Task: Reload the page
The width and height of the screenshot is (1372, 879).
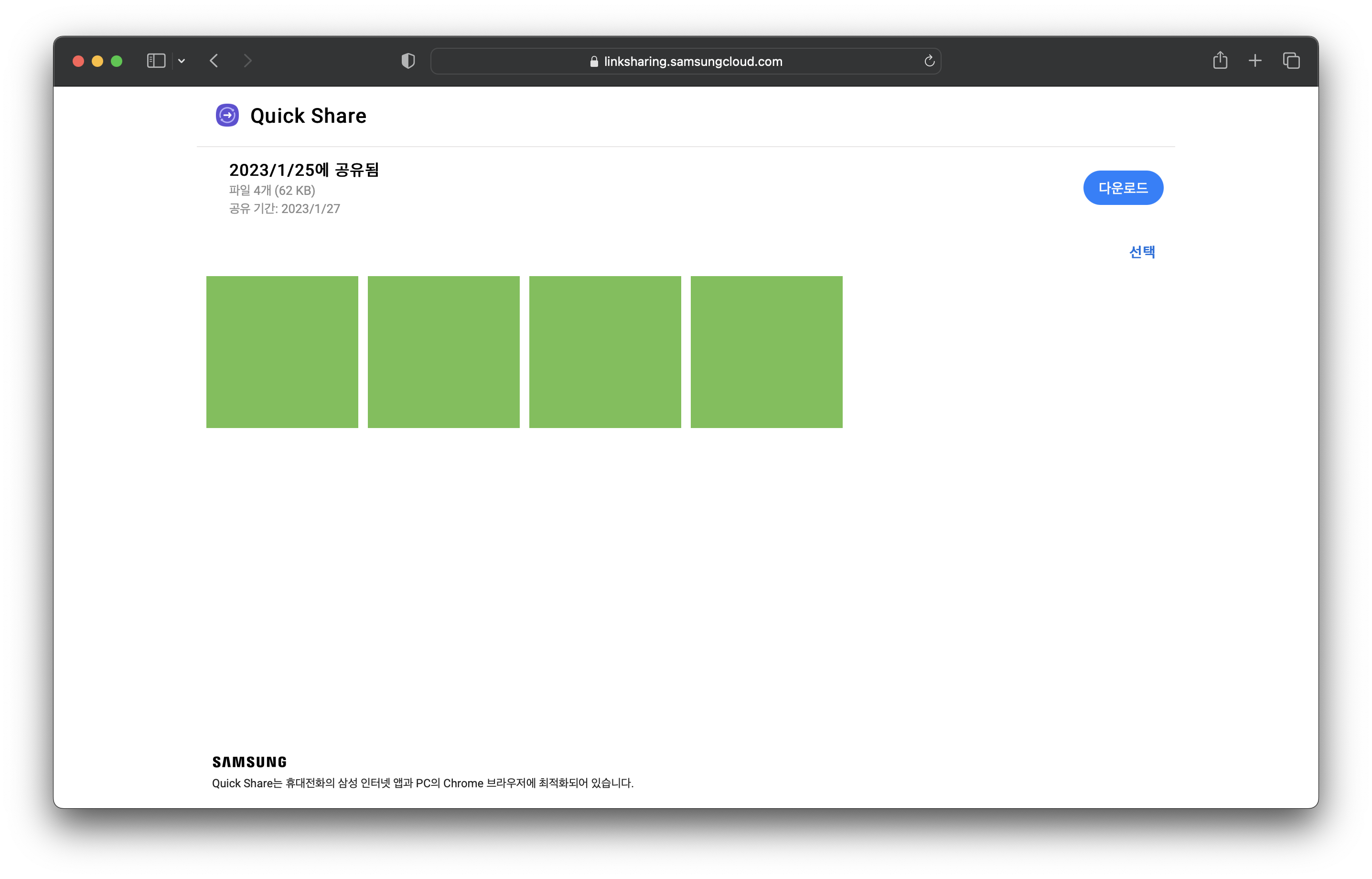Action: coord(929,61)
